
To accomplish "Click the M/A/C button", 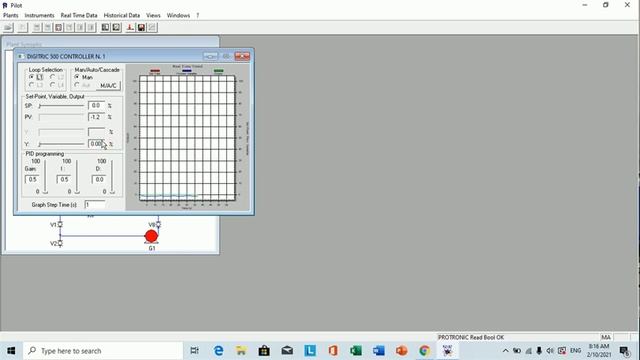I will 108,85.
